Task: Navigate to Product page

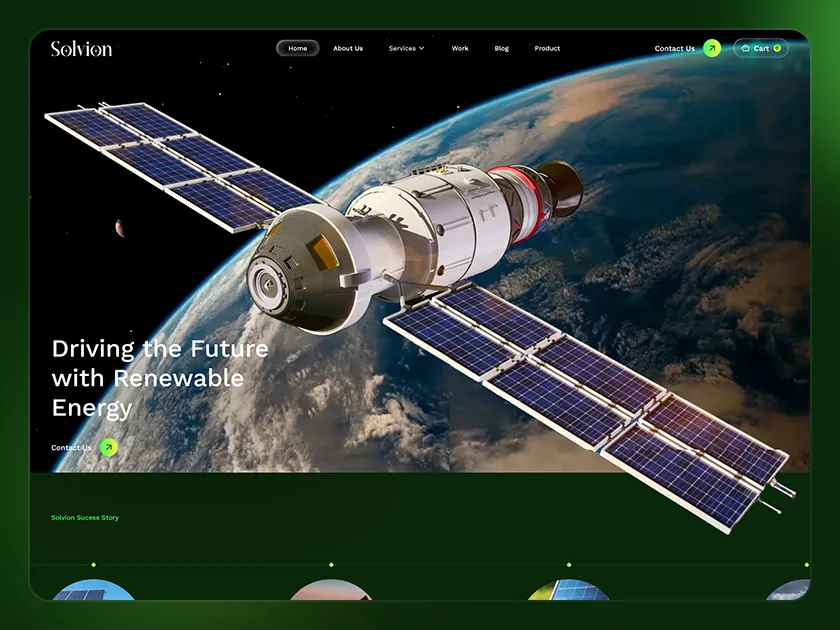Action: (x=547, y=48)
